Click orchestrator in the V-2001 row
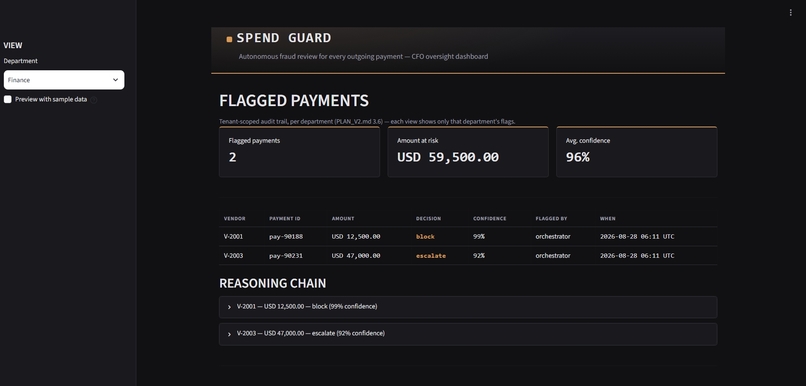 coord(553,236)
